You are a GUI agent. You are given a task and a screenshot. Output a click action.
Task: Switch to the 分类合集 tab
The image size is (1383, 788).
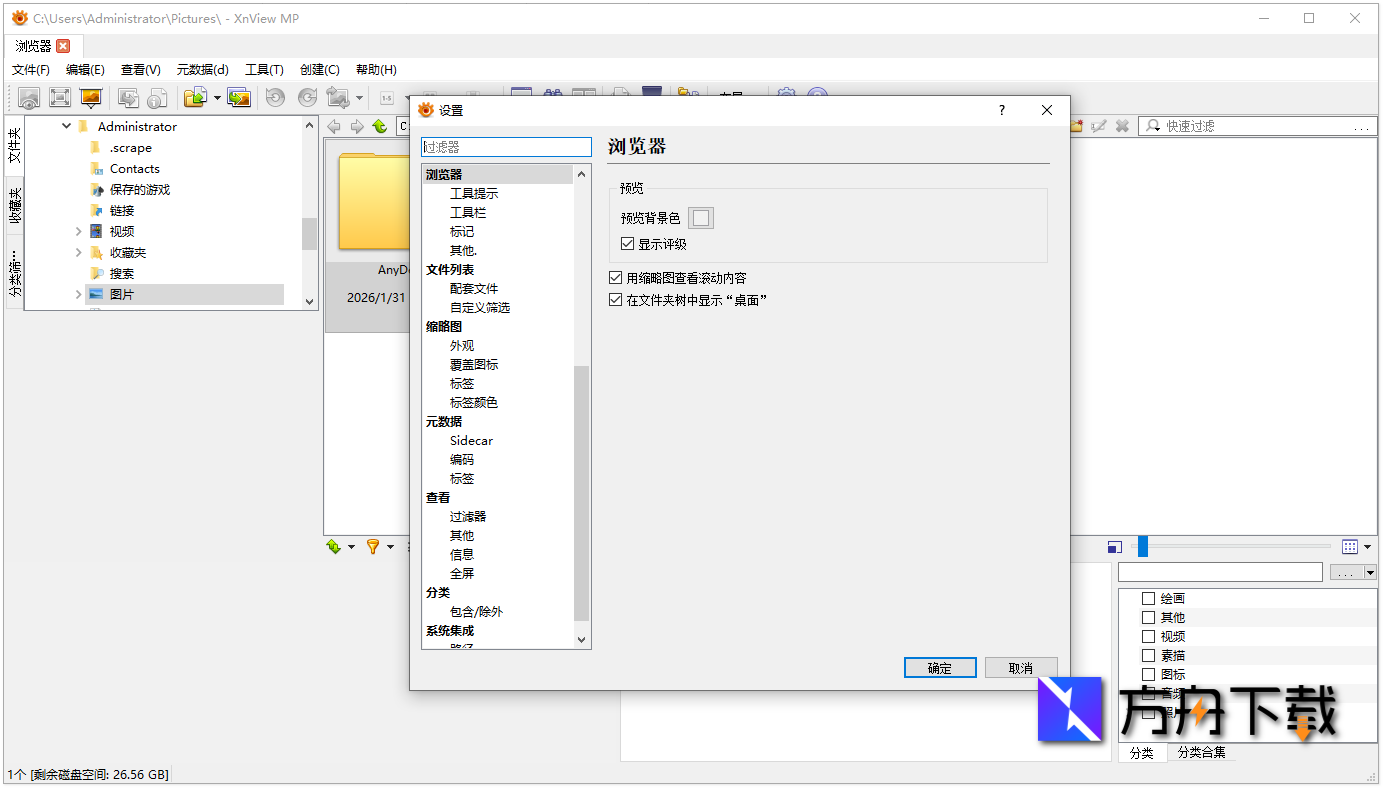[1200, 753]
